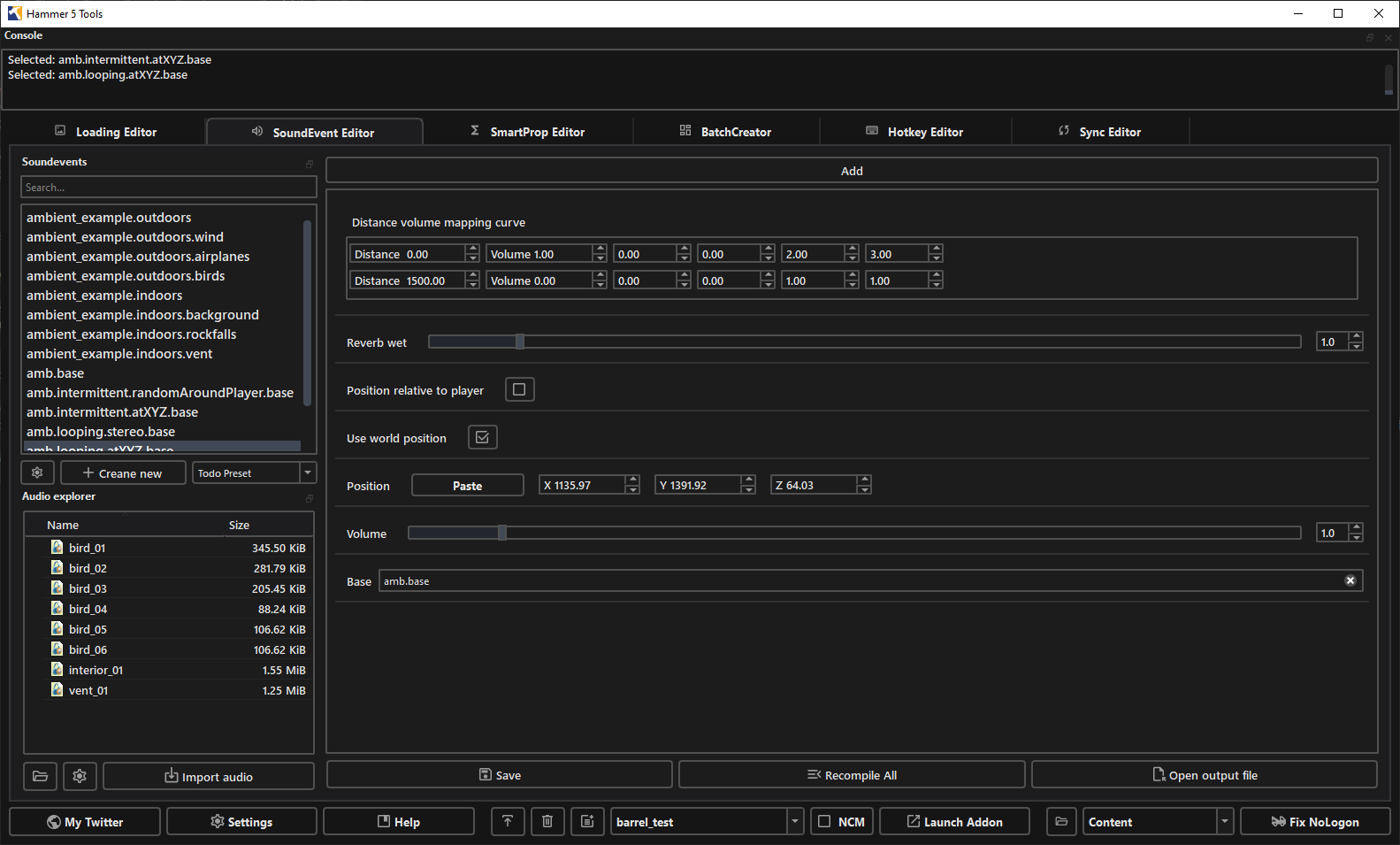The height and width of the screenshot is (845, 1400).
Task: Select amb.intermittent.randomAroundPlayer.base soundevent
Action: point(160,392)
